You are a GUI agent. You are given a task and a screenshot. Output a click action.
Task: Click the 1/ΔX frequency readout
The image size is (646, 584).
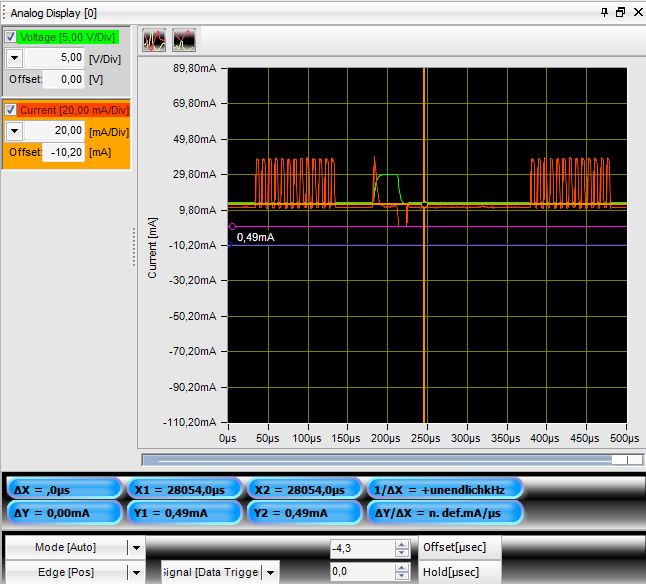(x=445, y=490)
